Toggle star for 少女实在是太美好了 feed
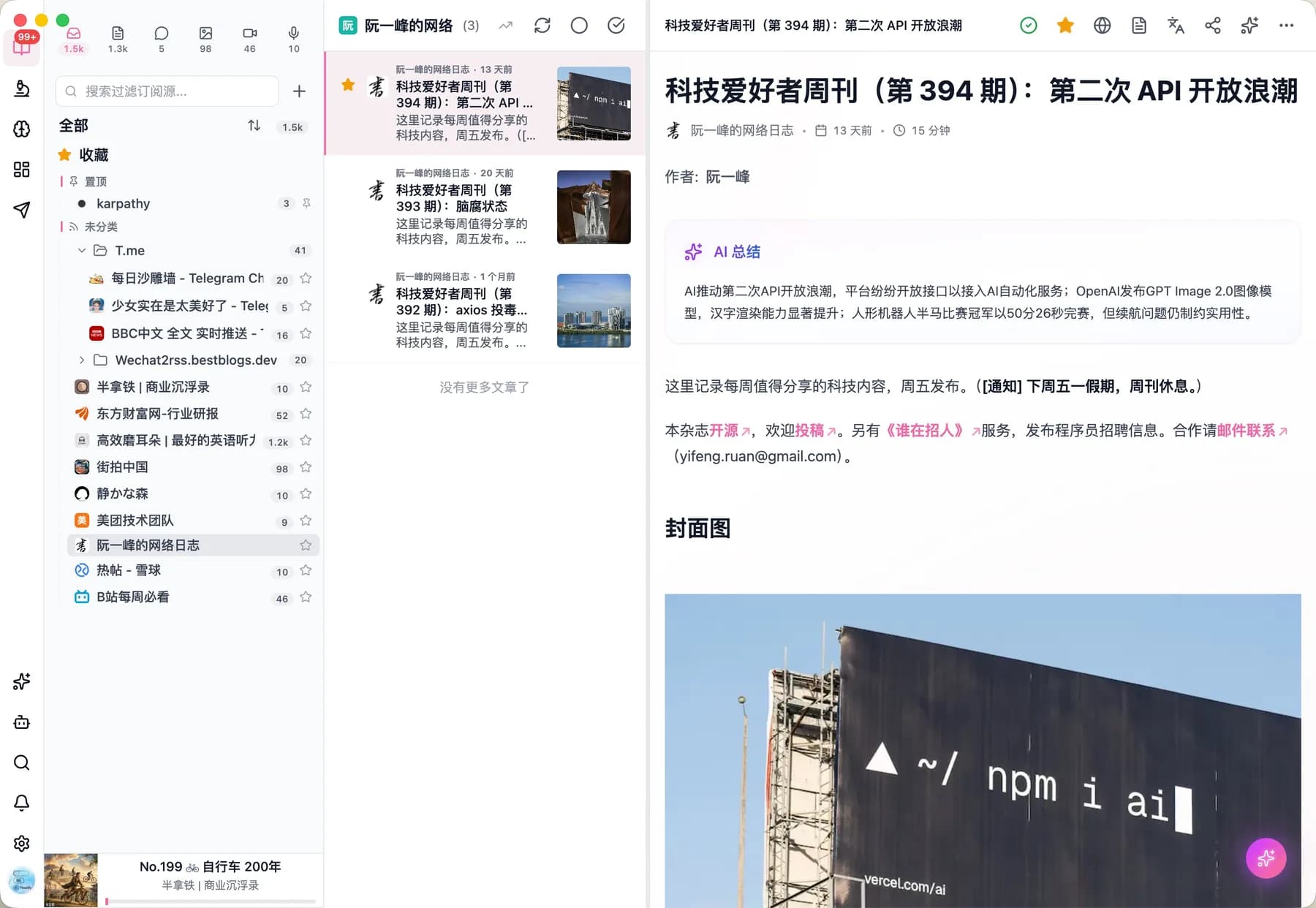The width and height of the screenshot is (1316, 908). pos(306,306)
